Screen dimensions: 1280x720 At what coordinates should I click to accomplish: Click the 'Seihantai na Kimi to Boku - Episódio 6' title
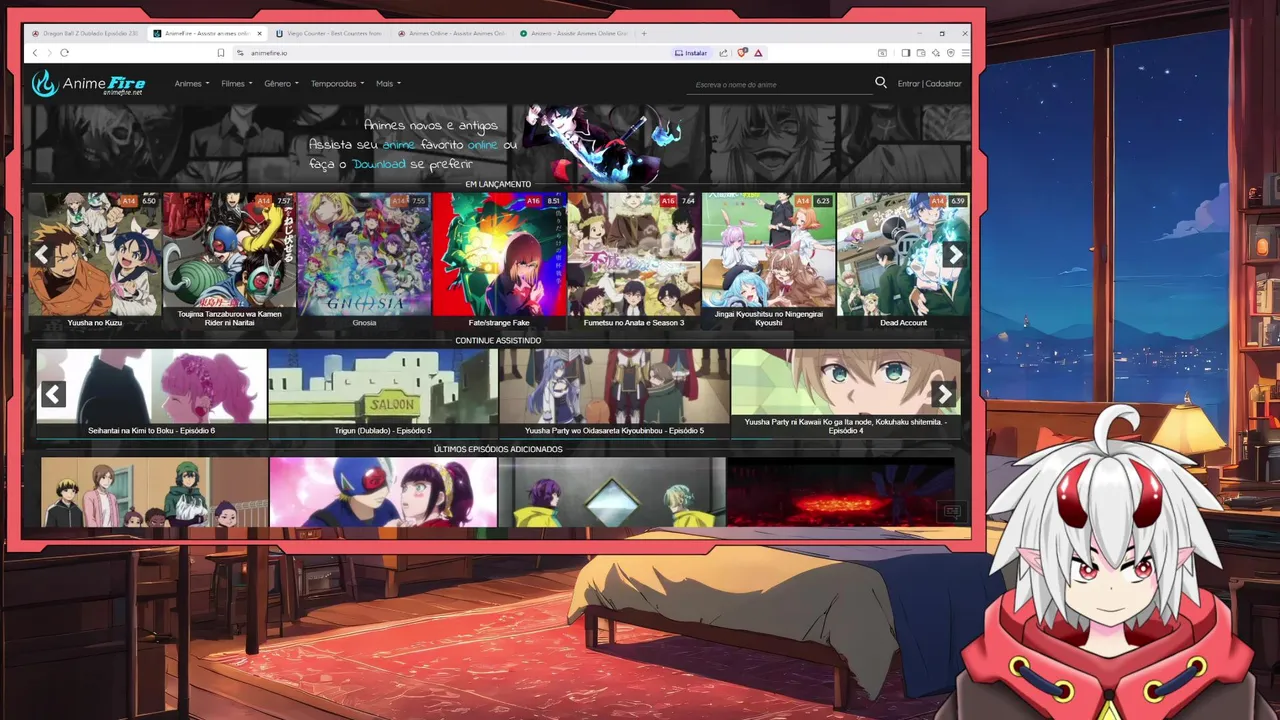tap(151, 431)
